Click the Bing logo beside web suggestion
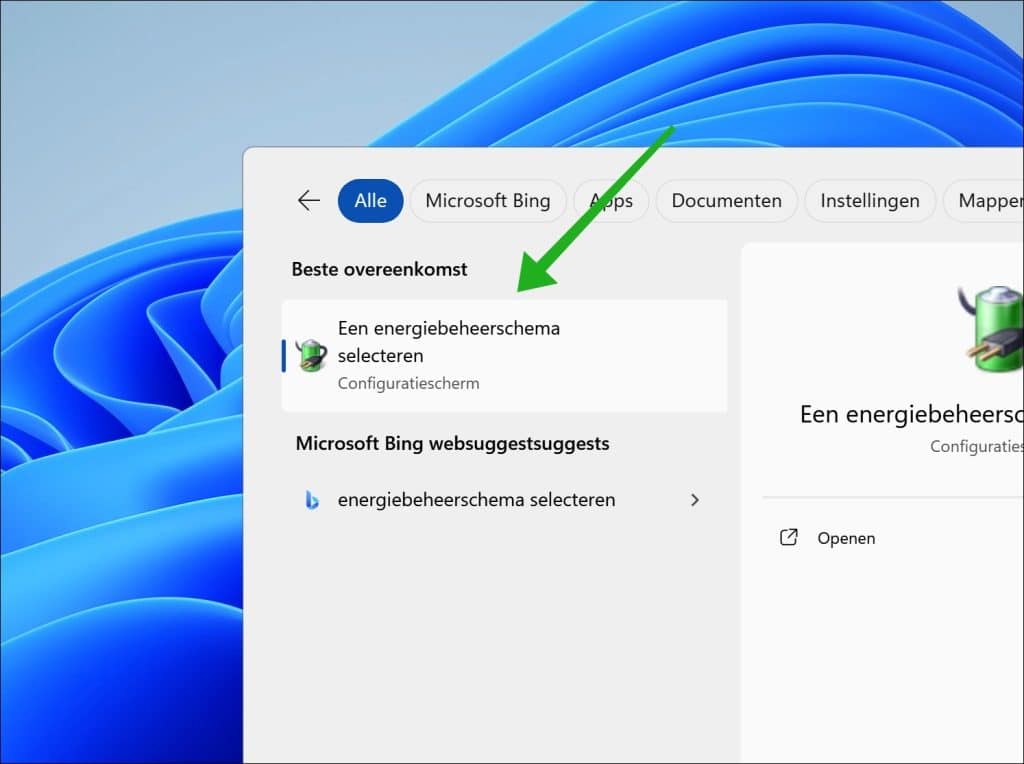The width and height of the screenshot is (1024, 764). (312, 500)
